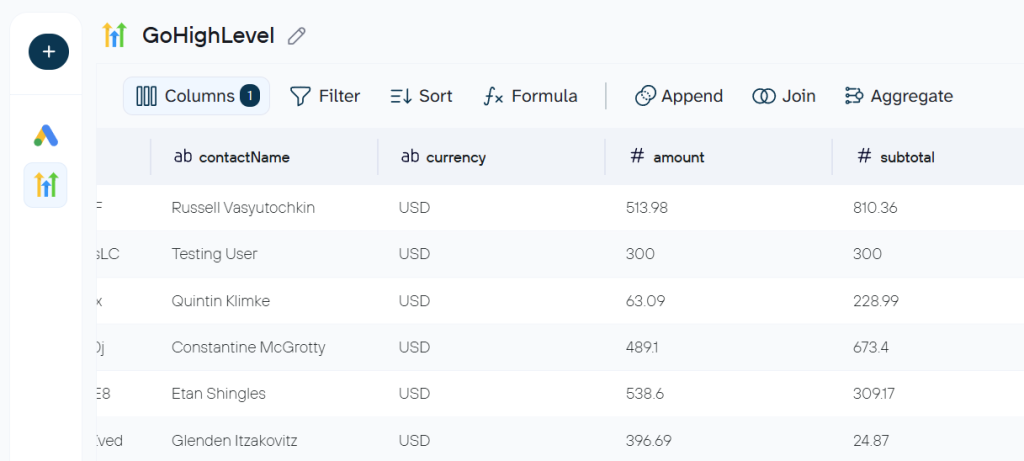
Task: Click USD in Constantine McGrotty row
Action: coord(415,347)
